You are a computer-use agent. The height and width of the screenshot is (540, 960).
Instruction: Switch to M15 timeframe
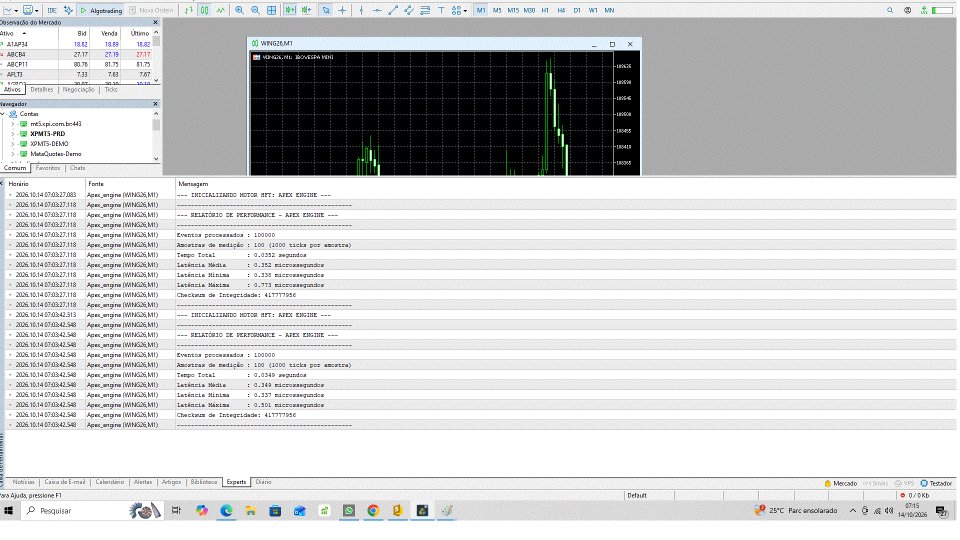(513, 10)
